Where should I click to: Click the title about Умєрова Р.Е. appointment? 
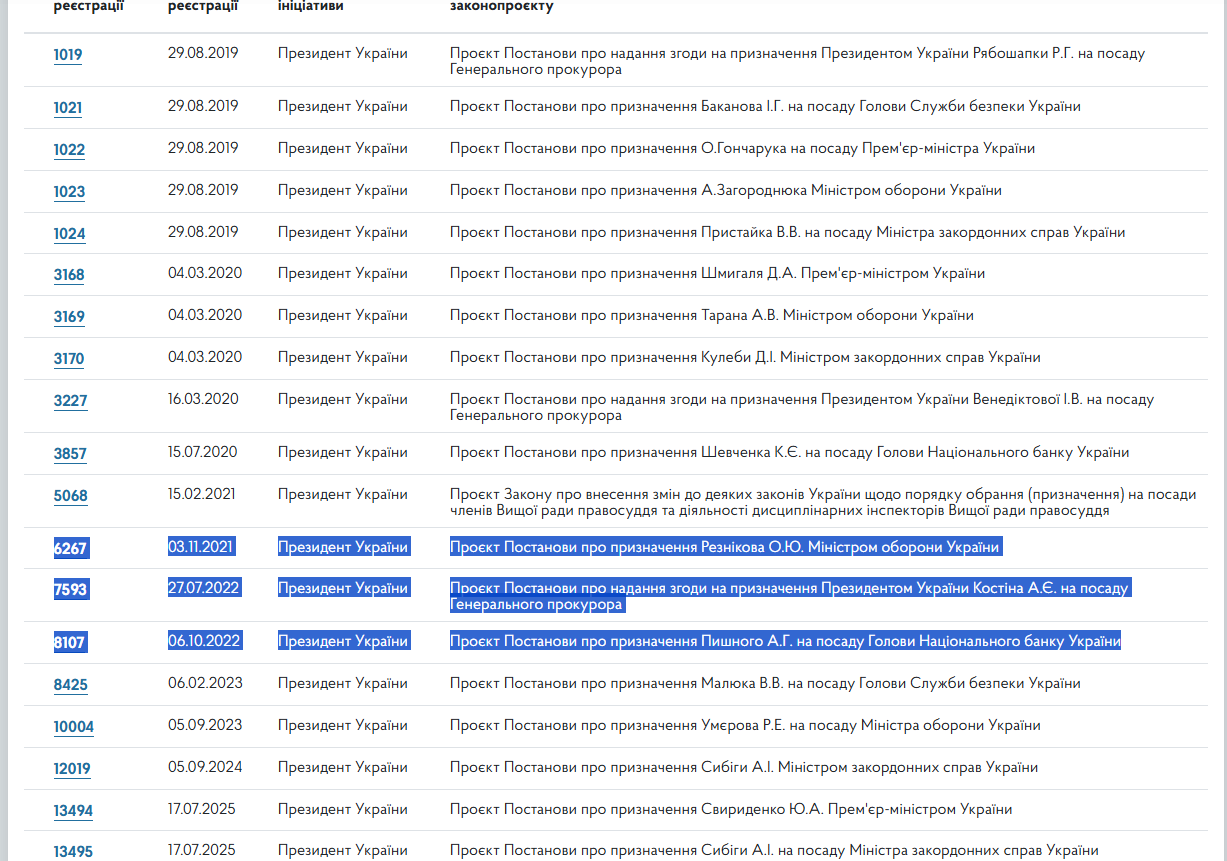click(x=745, y=725)
